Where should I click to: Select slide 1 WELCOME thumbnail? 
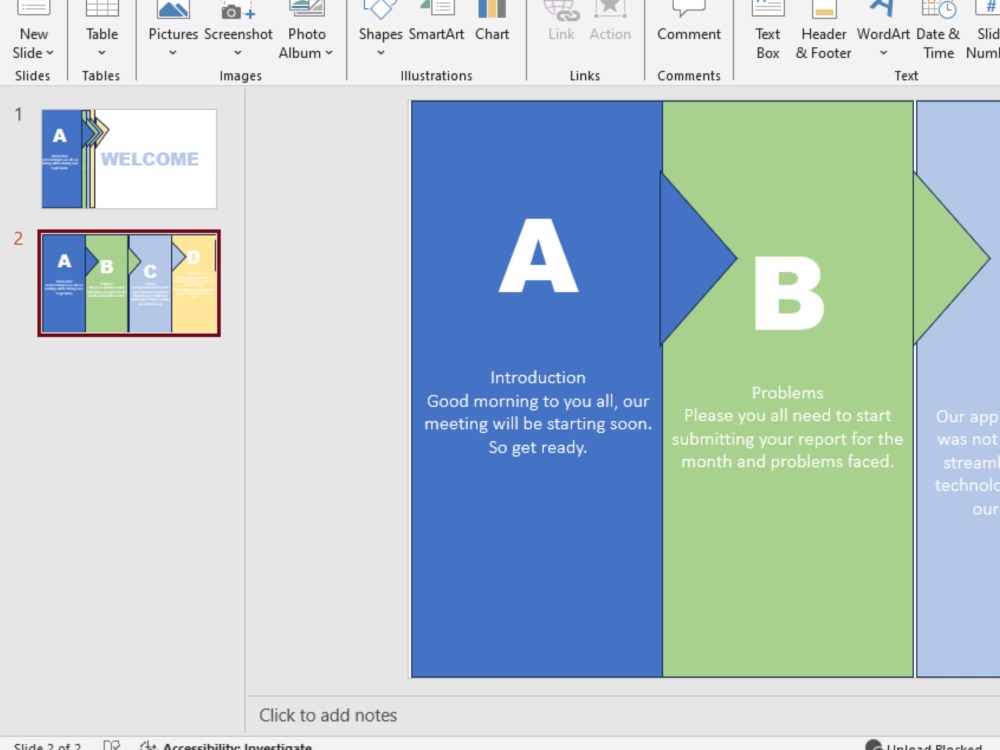point(129,159)
